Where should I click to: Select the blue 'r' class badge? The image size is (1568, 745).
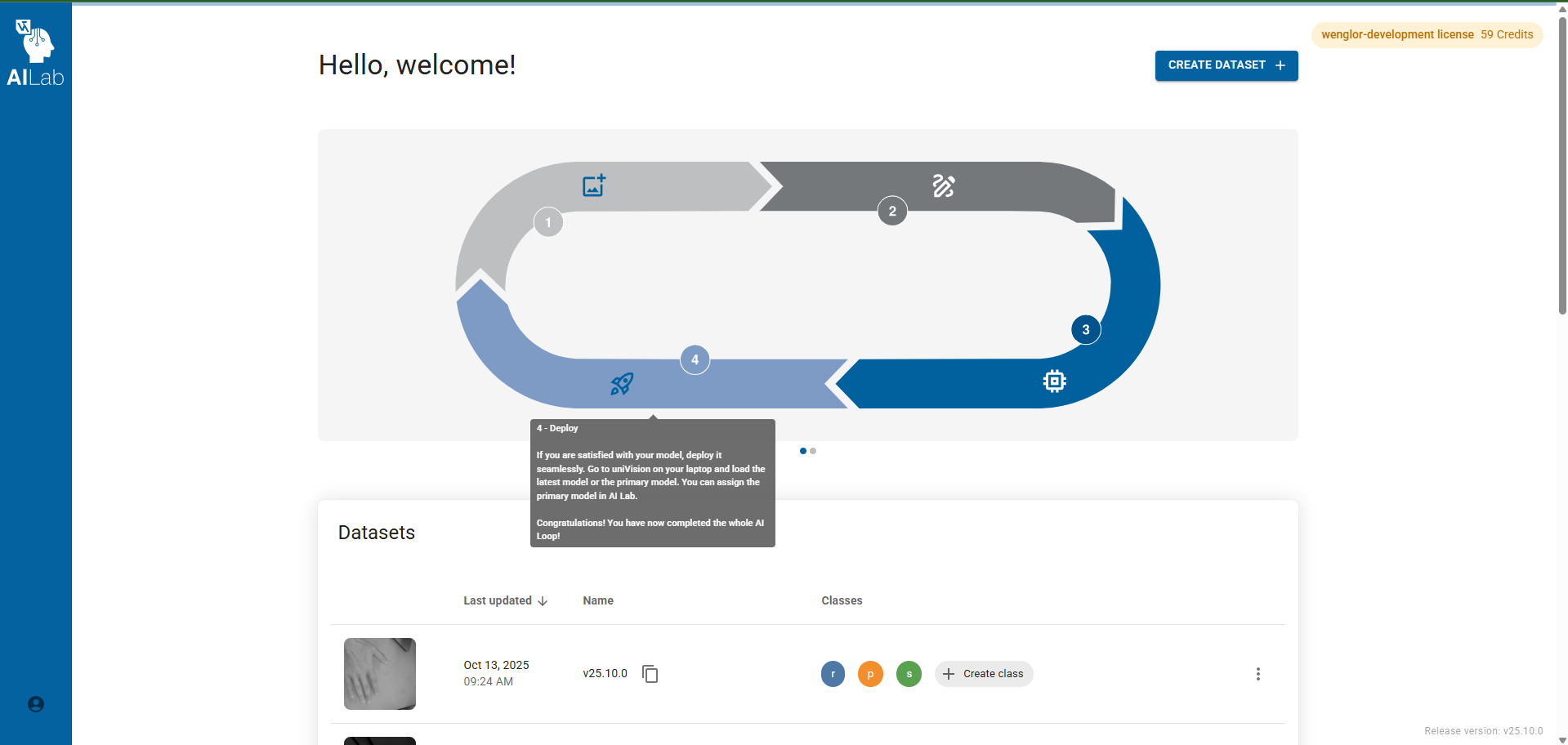(x=833, y=674)
